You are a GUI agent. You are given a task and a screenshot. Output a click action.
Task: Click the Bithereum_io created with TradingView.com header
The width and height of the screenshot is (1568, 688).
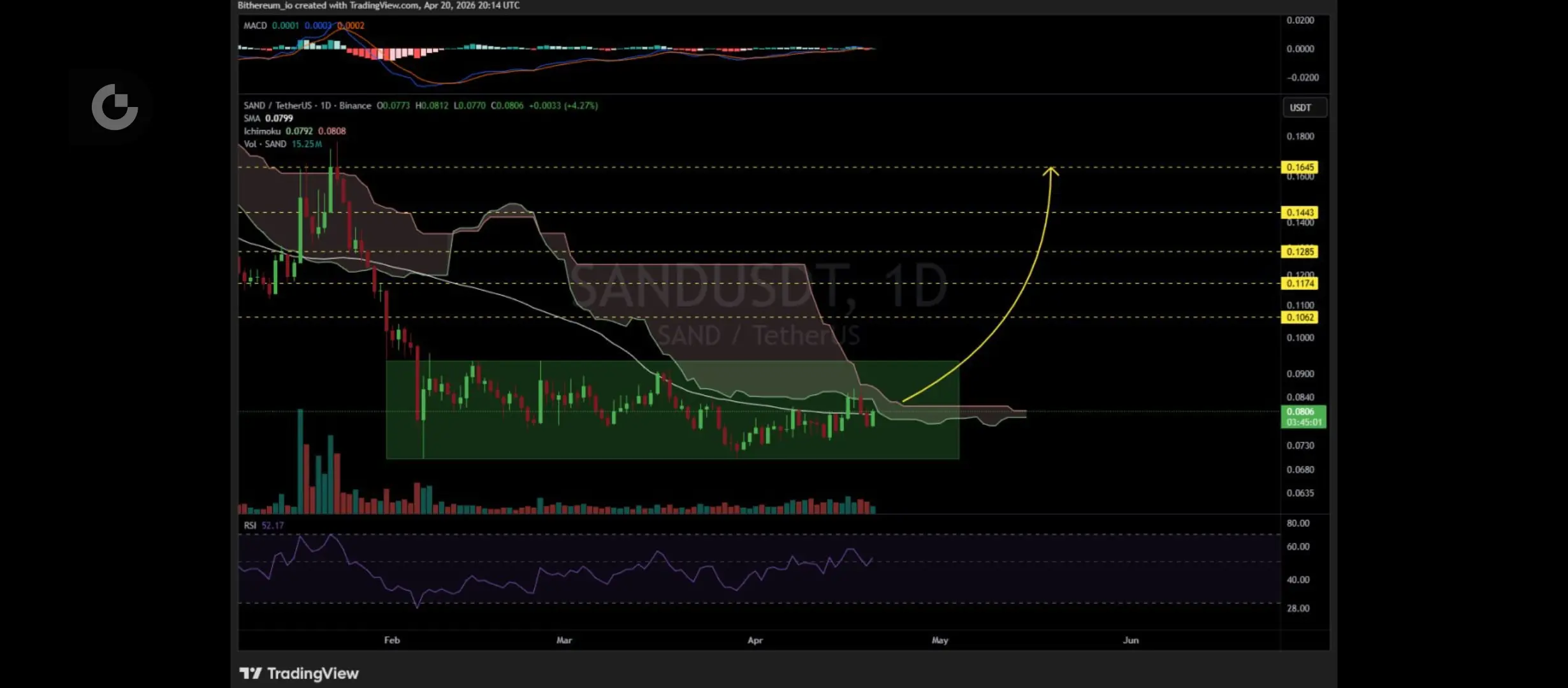[379, 5]
